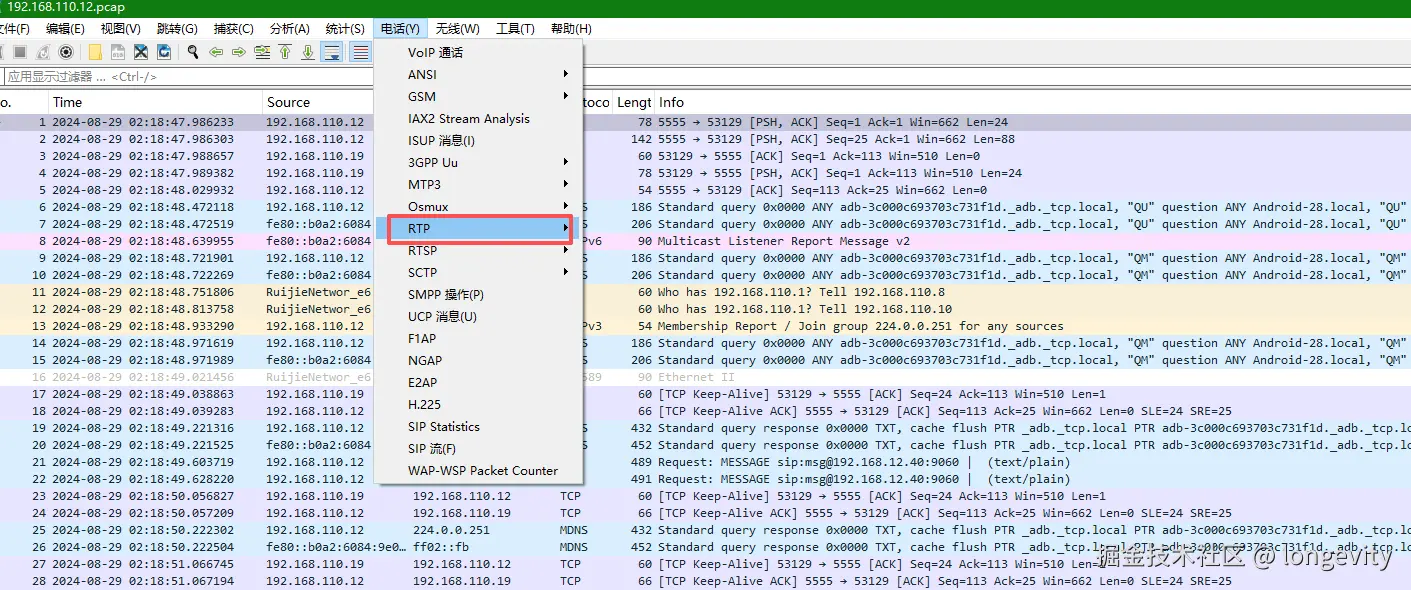Screen dimensions: 1411x590
Task: Sort by the Length column header
Action: point(634,102)
